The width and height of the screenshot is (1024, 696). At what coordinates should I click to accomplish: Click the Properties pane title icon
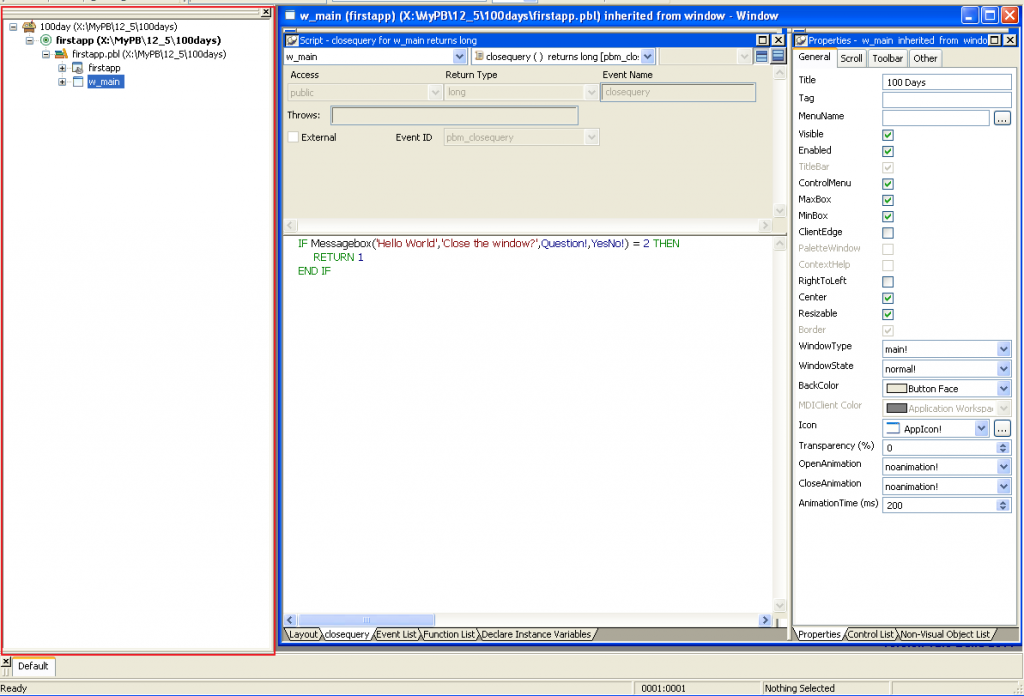pyautogui.click(x=801, y=40)
